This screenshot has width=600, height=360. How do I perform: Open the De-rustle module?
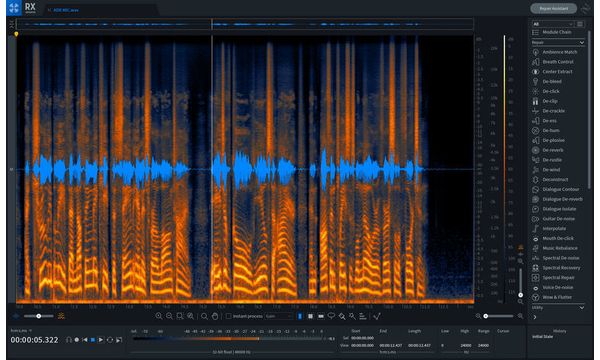click(547, 160)
